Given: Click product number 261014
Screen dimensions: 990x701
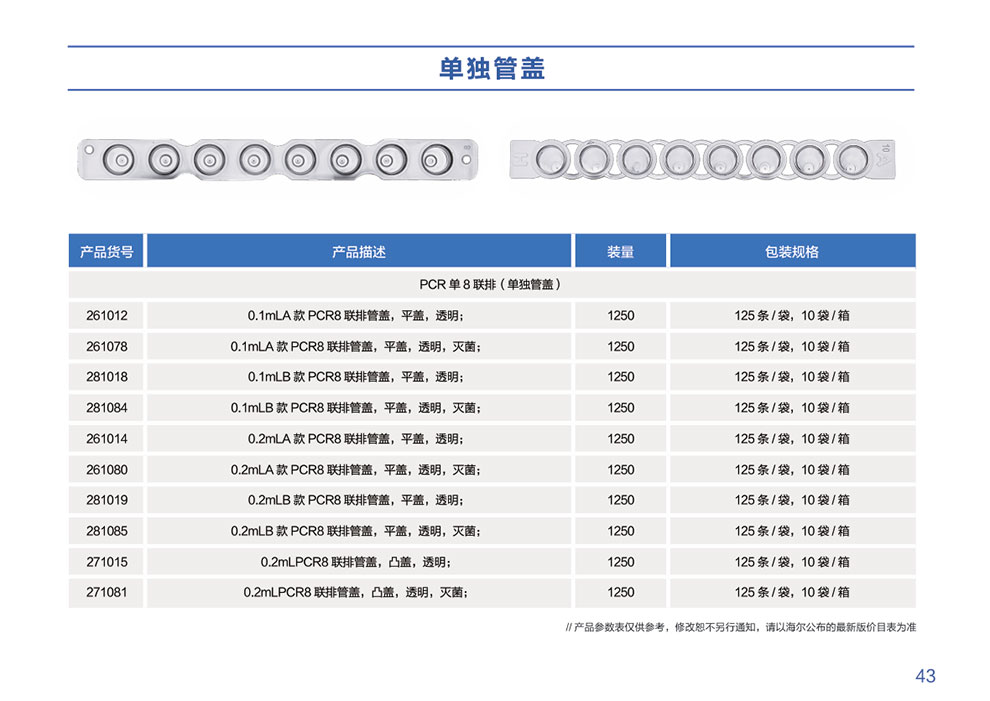Looking at the screenshot, I should click(x=107, y=439).
